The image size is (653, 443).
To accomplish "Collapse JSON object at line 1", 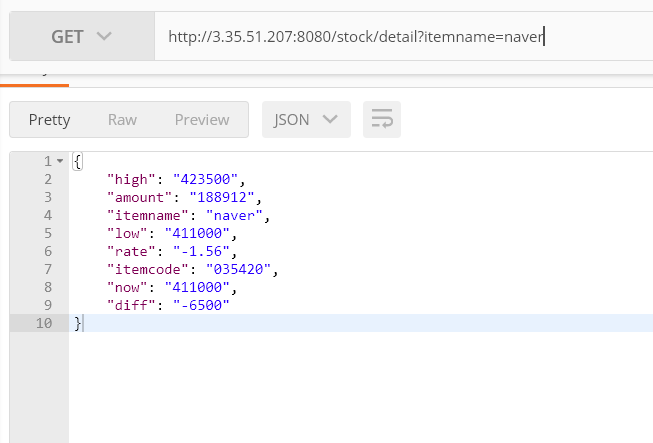I will [60, 161].
